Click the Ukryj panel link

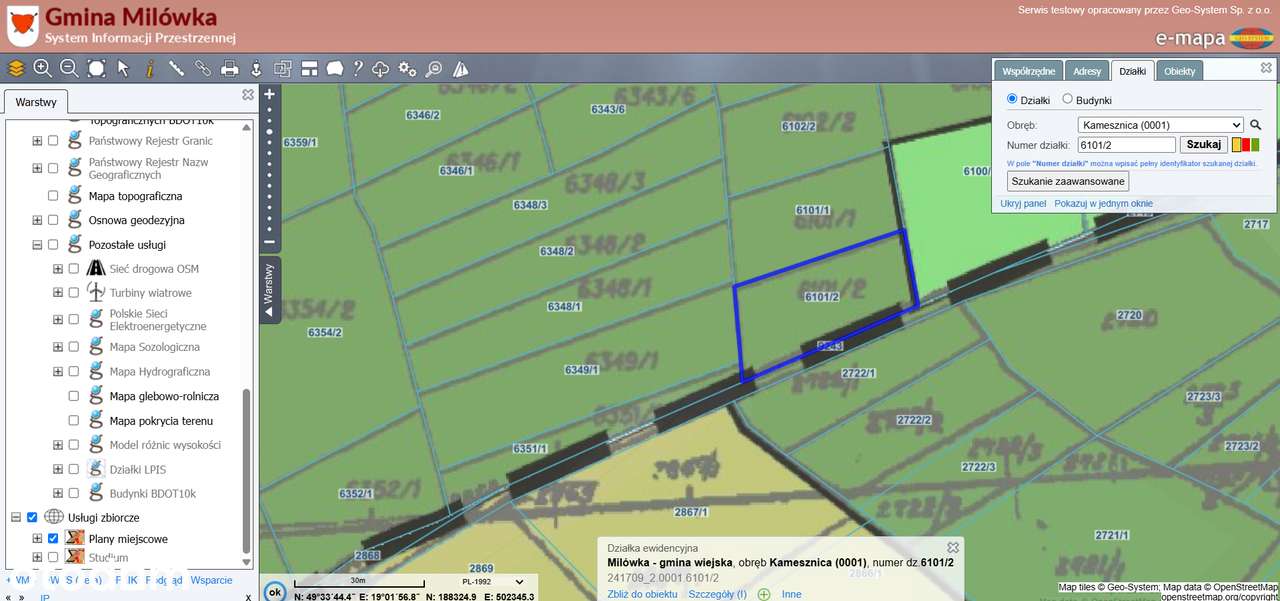pyautogui.click(x=1023, y=203)
